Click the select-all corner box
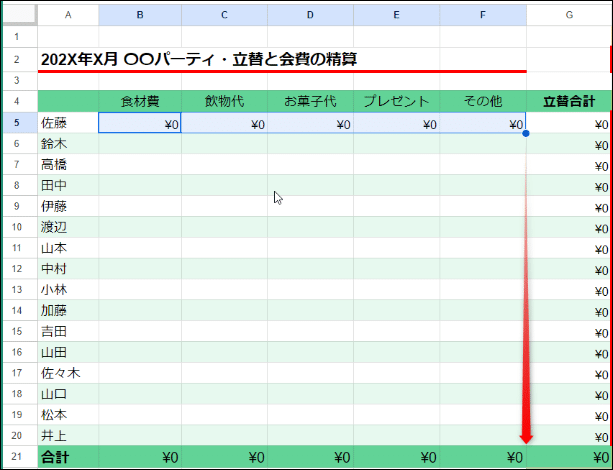Screen dimensions: 613x470 pyautogui.click(x=20, y=15)
